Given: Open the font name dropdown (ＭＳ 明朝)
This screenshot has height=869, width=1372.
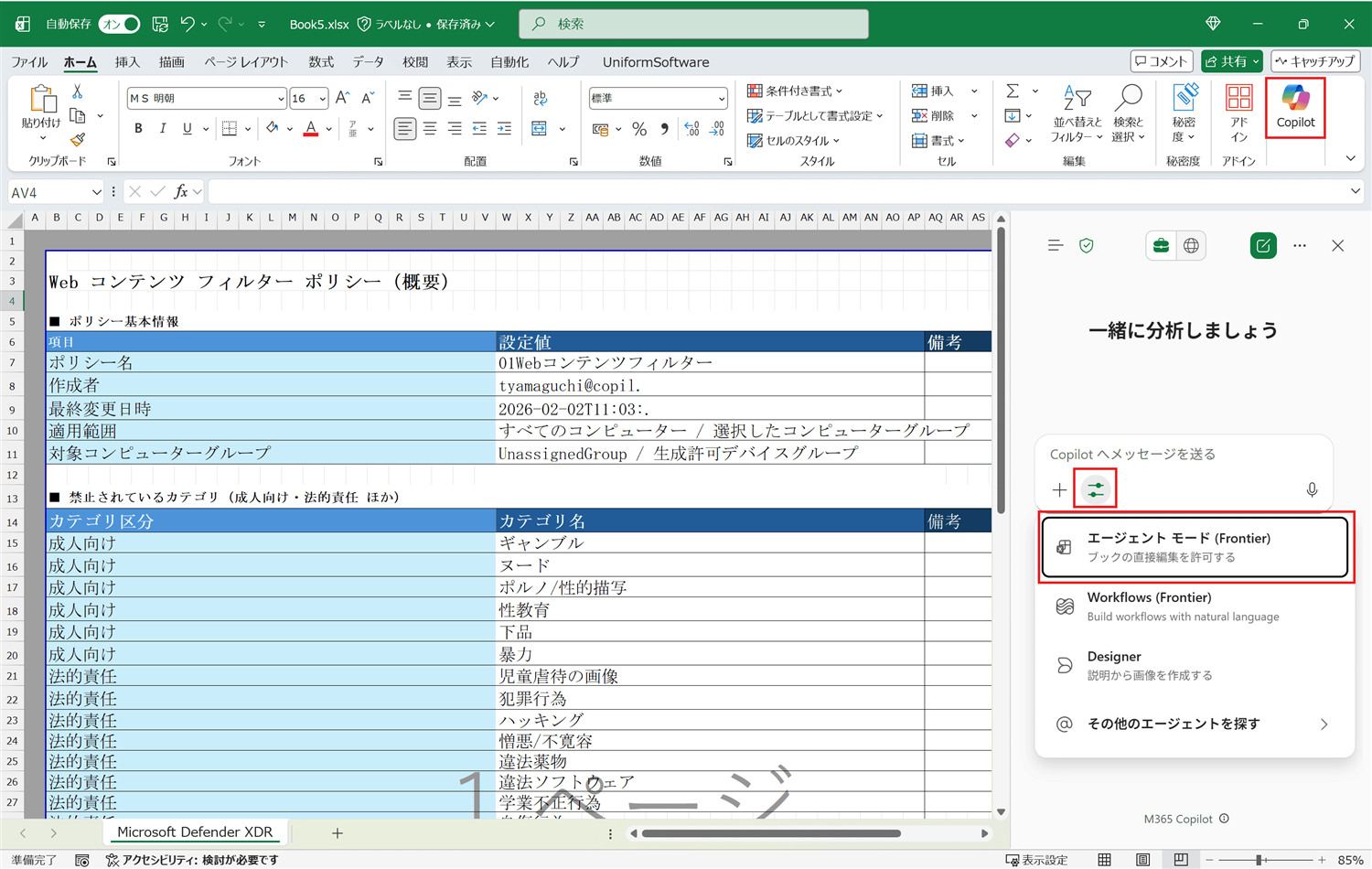Looking at the screenshot, I should tap(280, 99).
